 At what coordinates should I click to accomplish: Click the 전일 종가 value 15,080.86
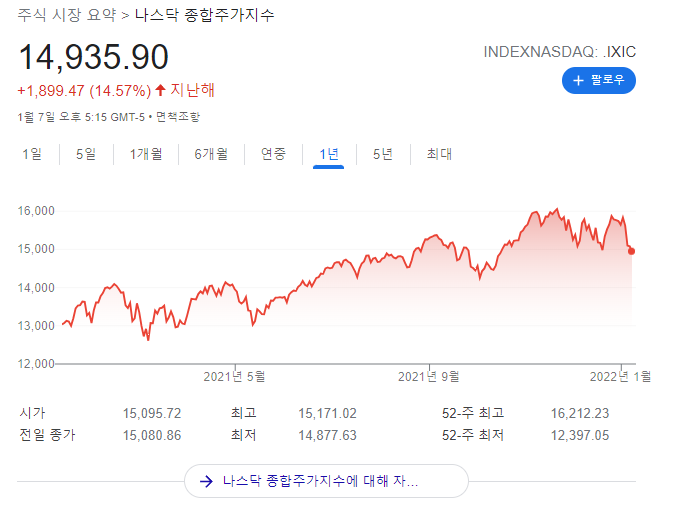[152, 435]
